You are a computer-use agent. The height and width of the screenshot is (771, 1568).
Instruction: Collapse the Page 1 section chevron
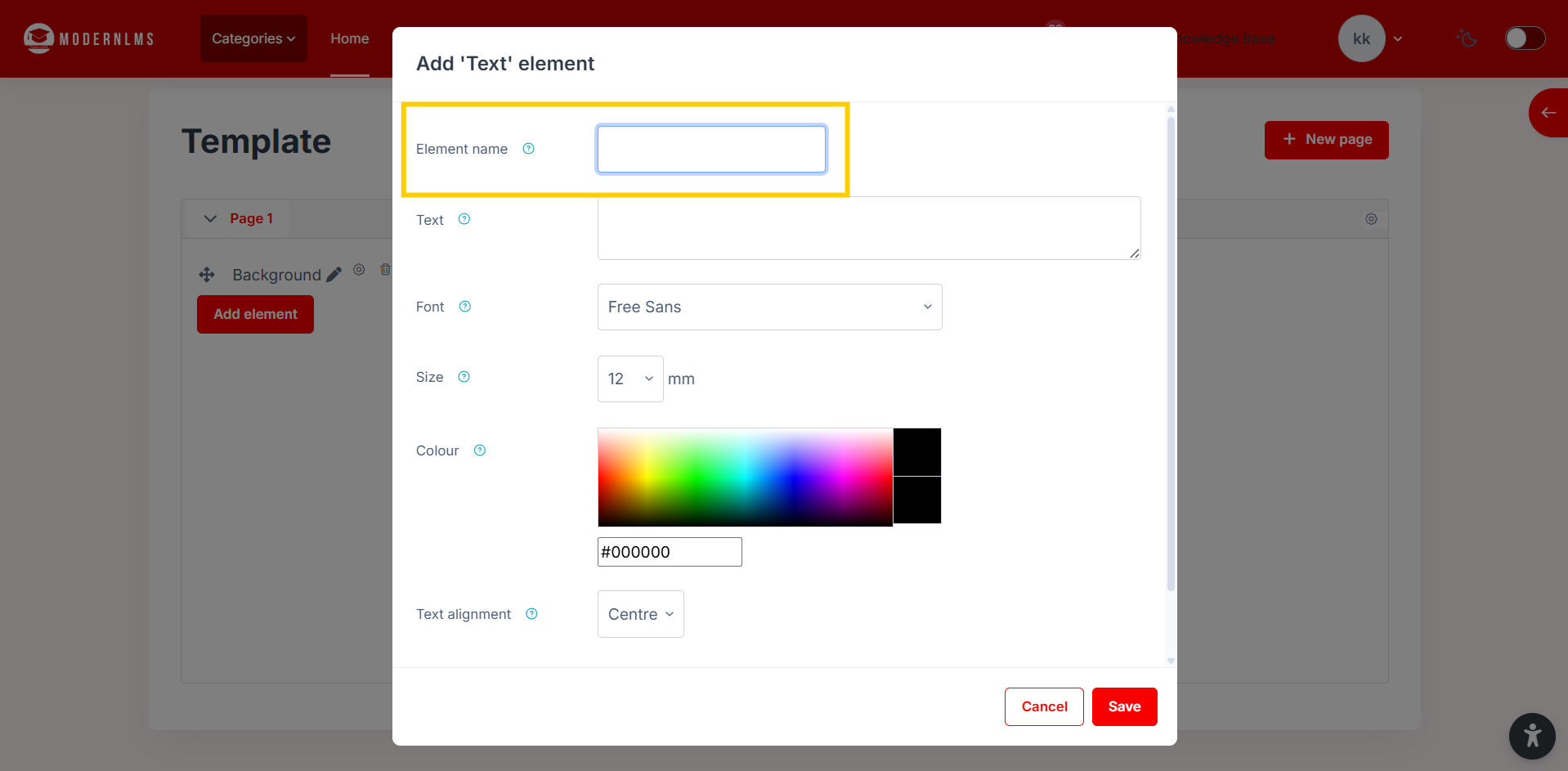click(x=210, y=219)
